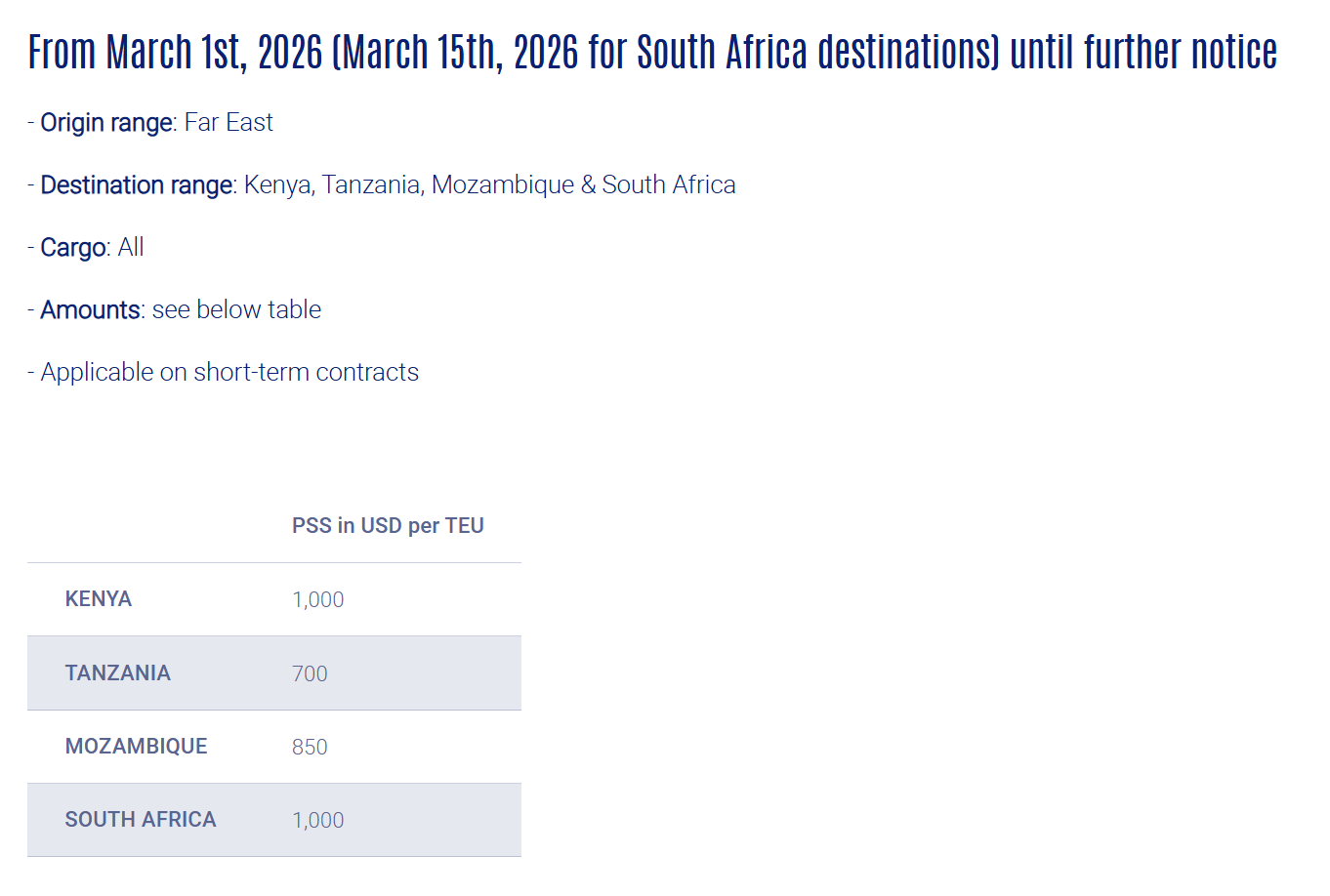Screen dimensions: 1330x896
Task: Click the 'Far East' origin text
Action: pos(229,123)
